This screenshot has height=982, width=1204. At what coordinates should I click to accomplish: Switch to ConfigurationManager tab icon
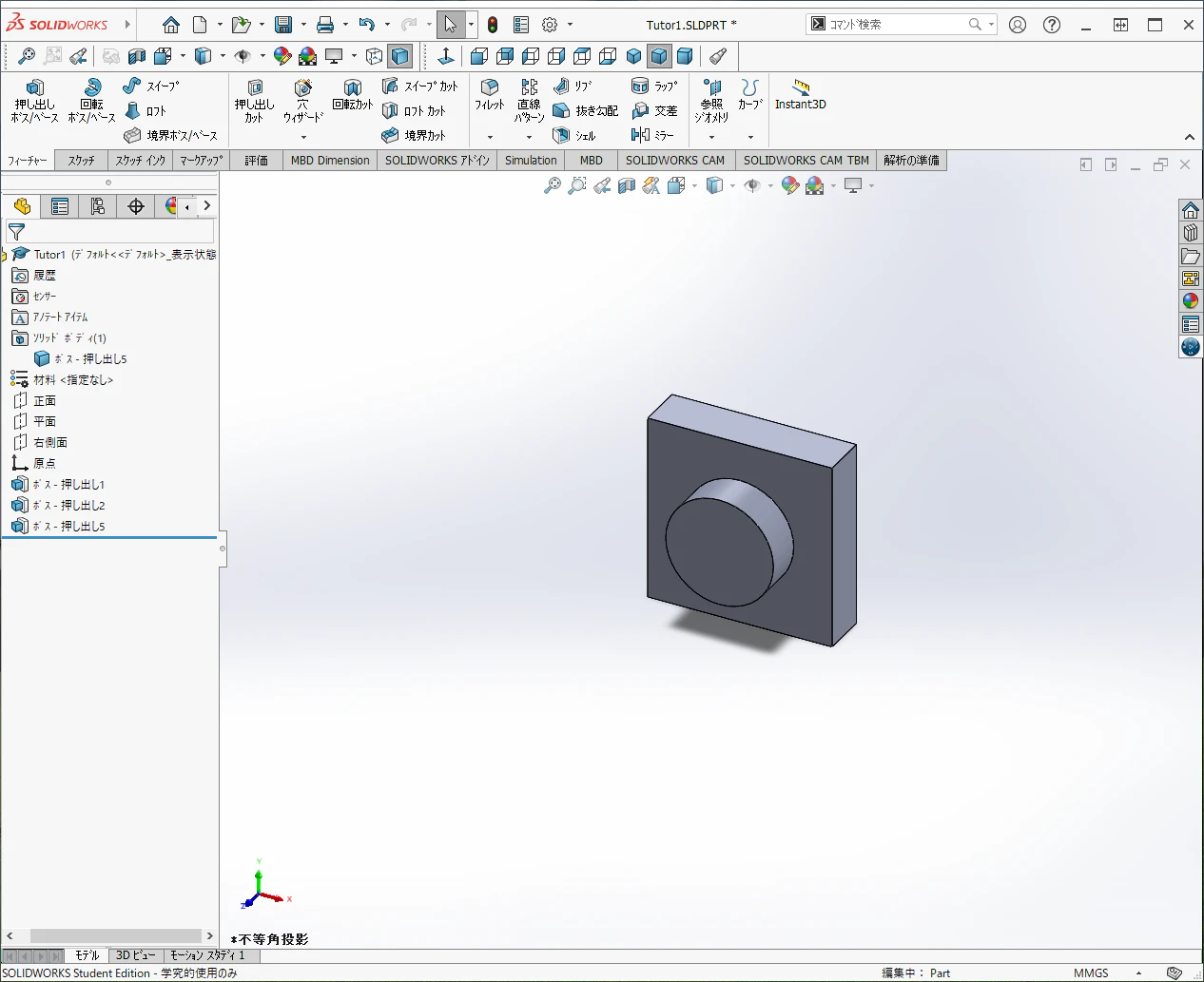[x=97, y=206]
